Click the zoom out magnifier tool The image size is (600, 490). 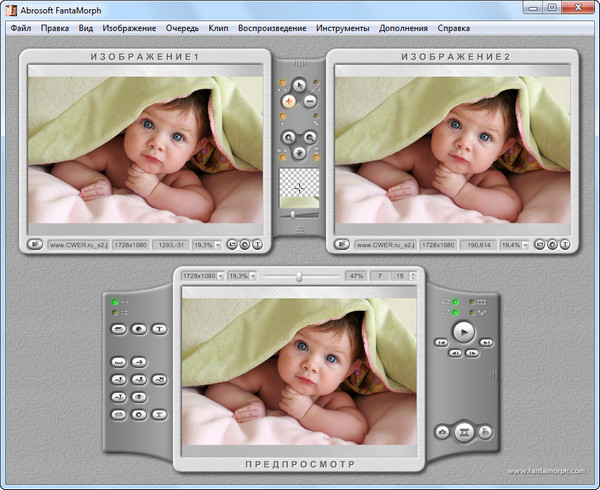pos(310,137)
